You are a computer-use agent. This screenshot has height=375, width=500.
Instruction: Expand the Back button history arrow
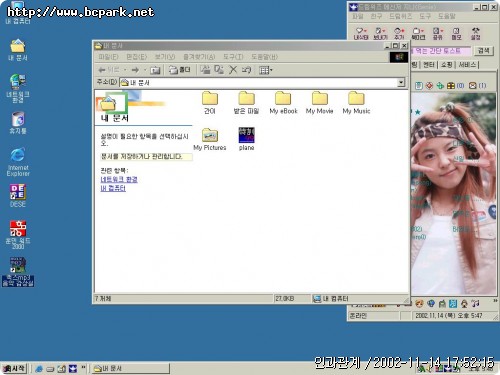pos(125,70)
